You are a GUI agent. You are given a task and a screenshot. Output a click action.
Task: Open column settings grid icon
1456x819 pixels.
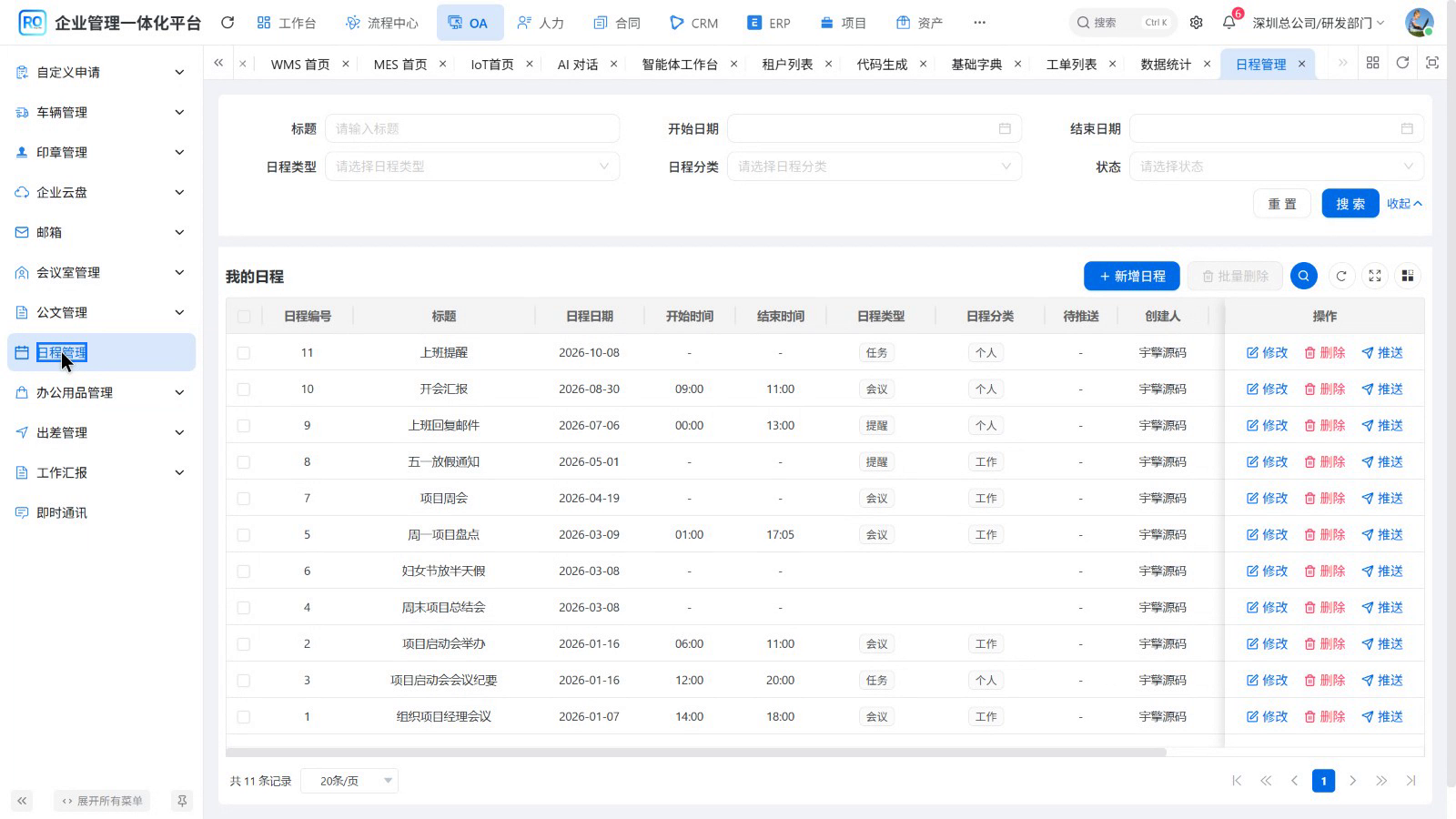click(x=1408, y=276)
